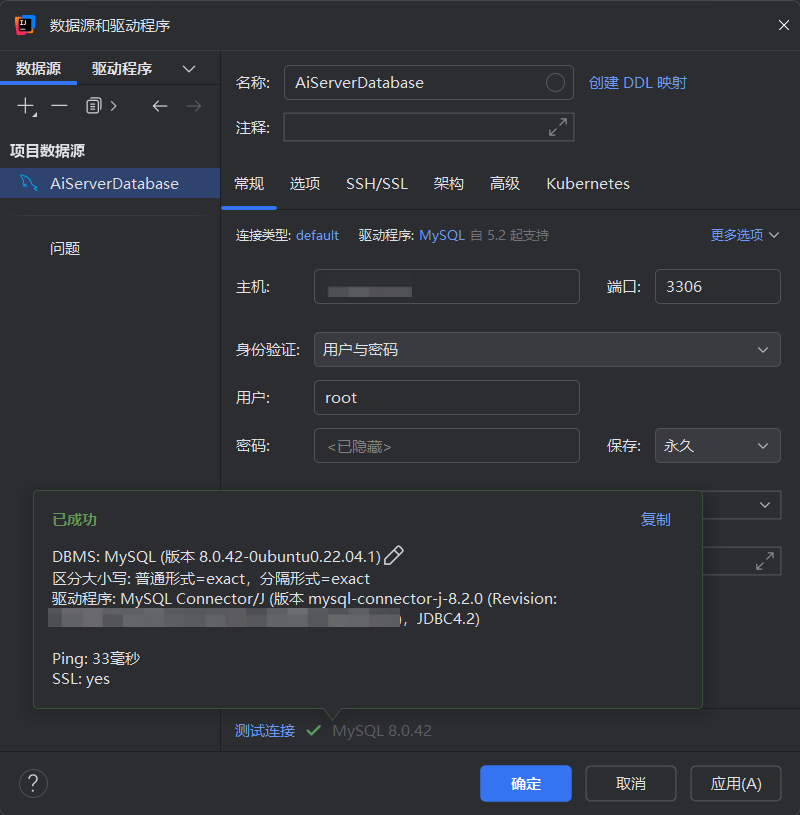This screenshot has width=800, height=815.
Task: Expand the comment field with arrows icon
Action: tap(558, 127)
